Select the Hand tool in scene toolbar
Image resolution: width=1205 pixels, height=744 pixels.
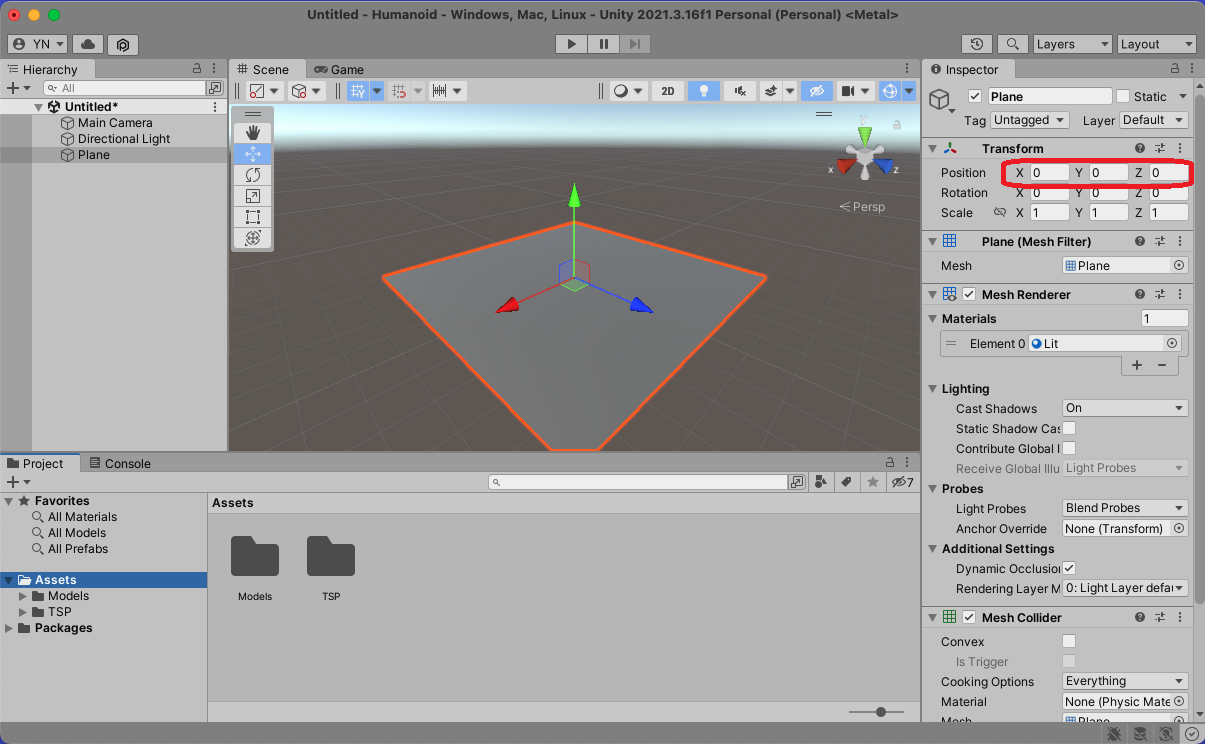tap(252, 133)
